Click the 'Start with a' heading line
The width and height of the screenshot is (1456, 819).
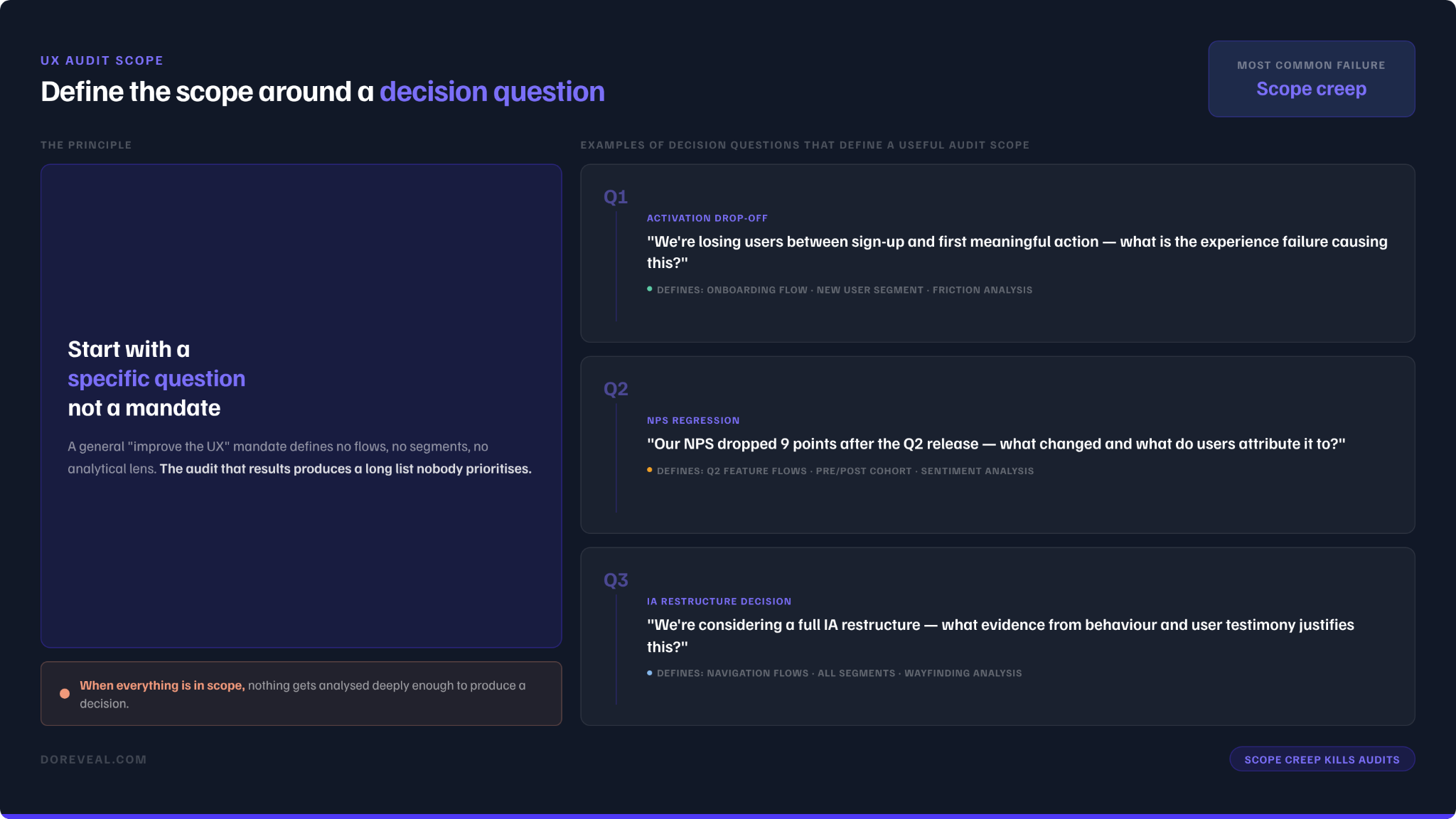pyautogui.click(x=129, y=349)
